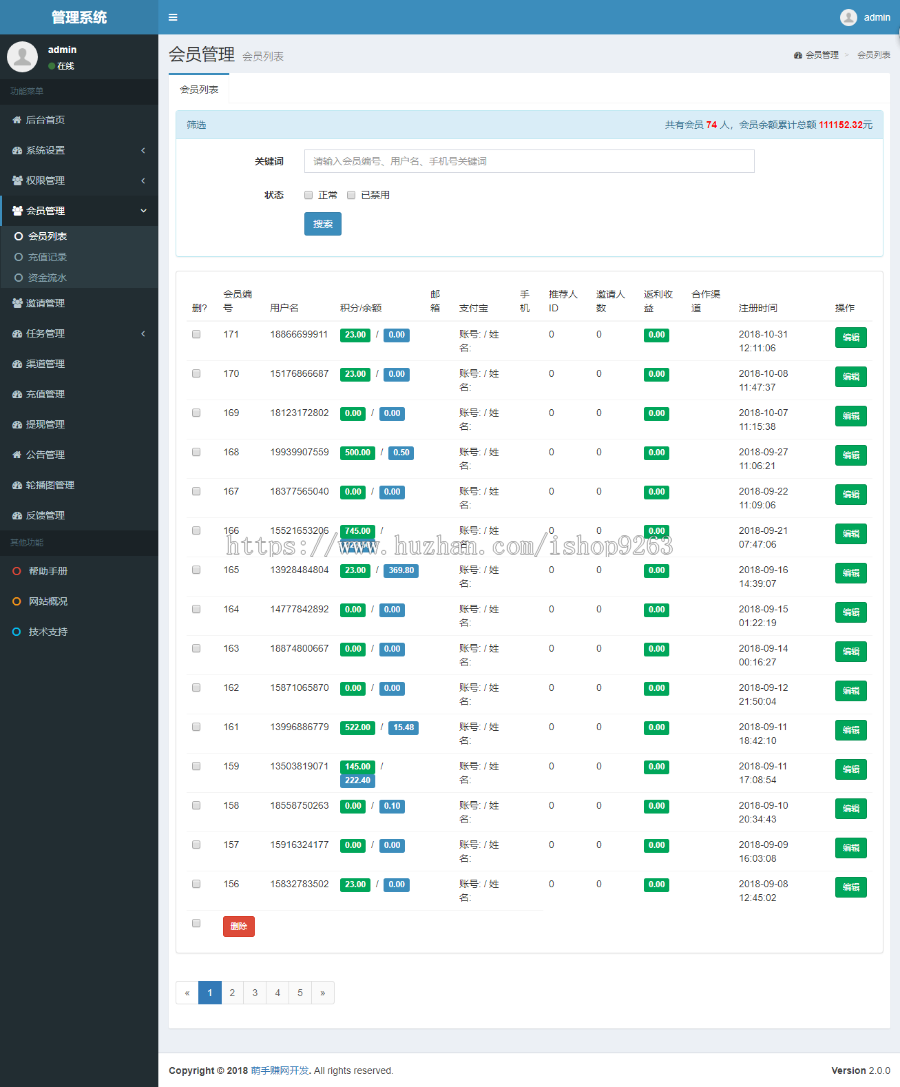This screenshot has width=900, height=1087.
Task: Expand the 权限管理 sidebar menu
Action: (x=79, y=181)
